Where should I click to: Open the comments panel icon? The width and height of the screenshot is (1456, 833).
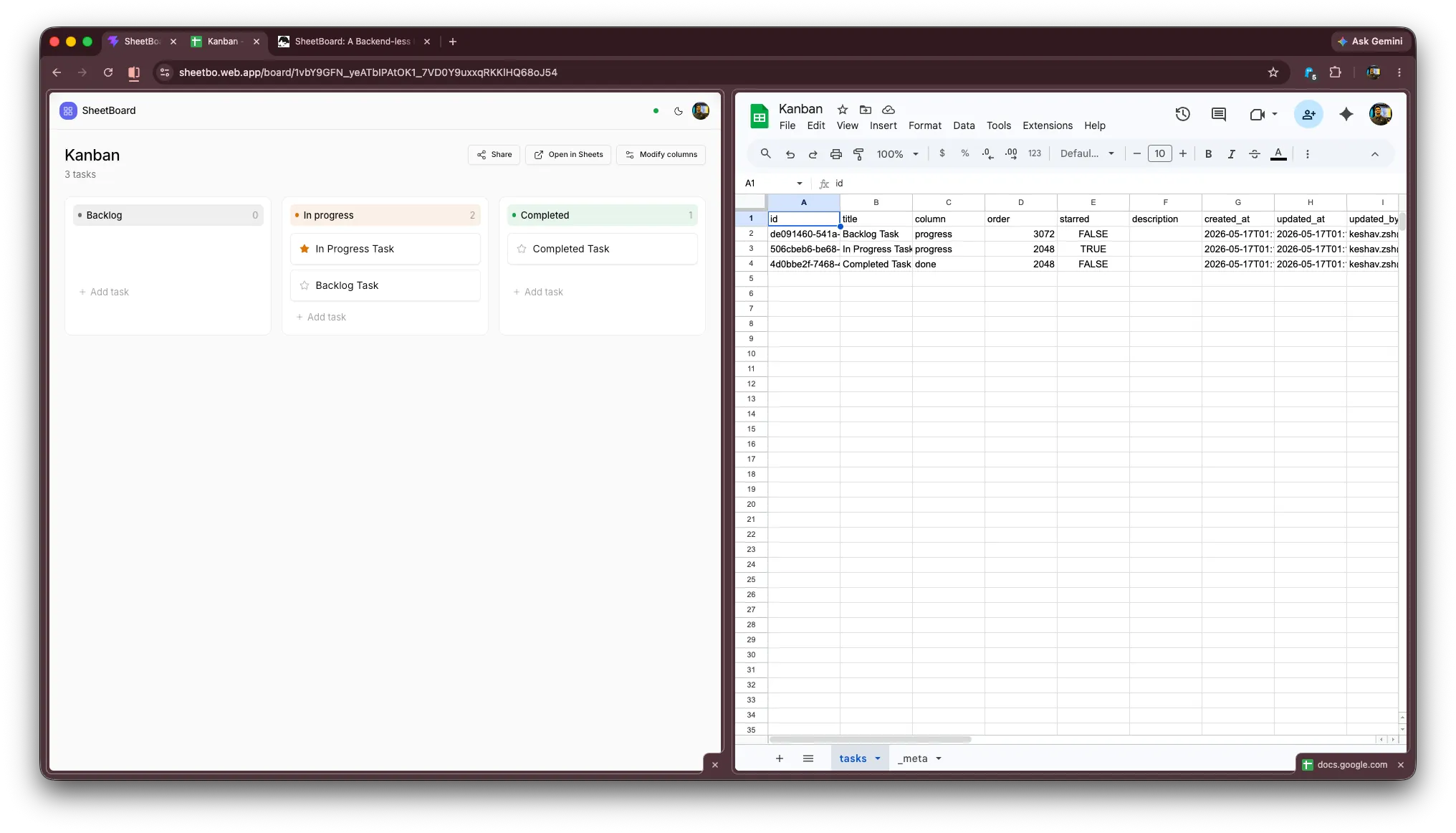pos(1218,114)
